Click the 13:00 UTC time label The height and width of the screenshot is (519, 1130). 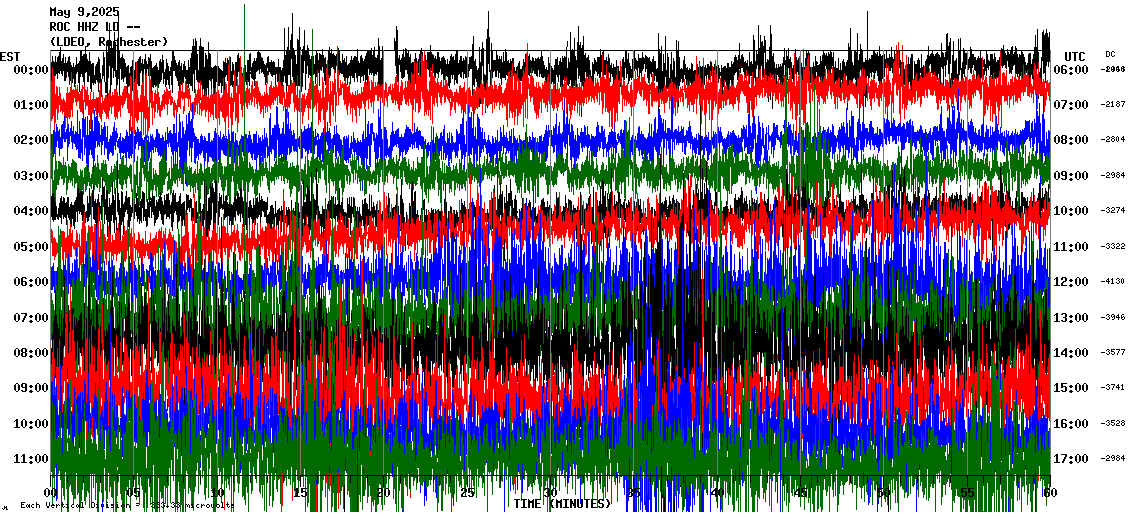pos(1071,317)
